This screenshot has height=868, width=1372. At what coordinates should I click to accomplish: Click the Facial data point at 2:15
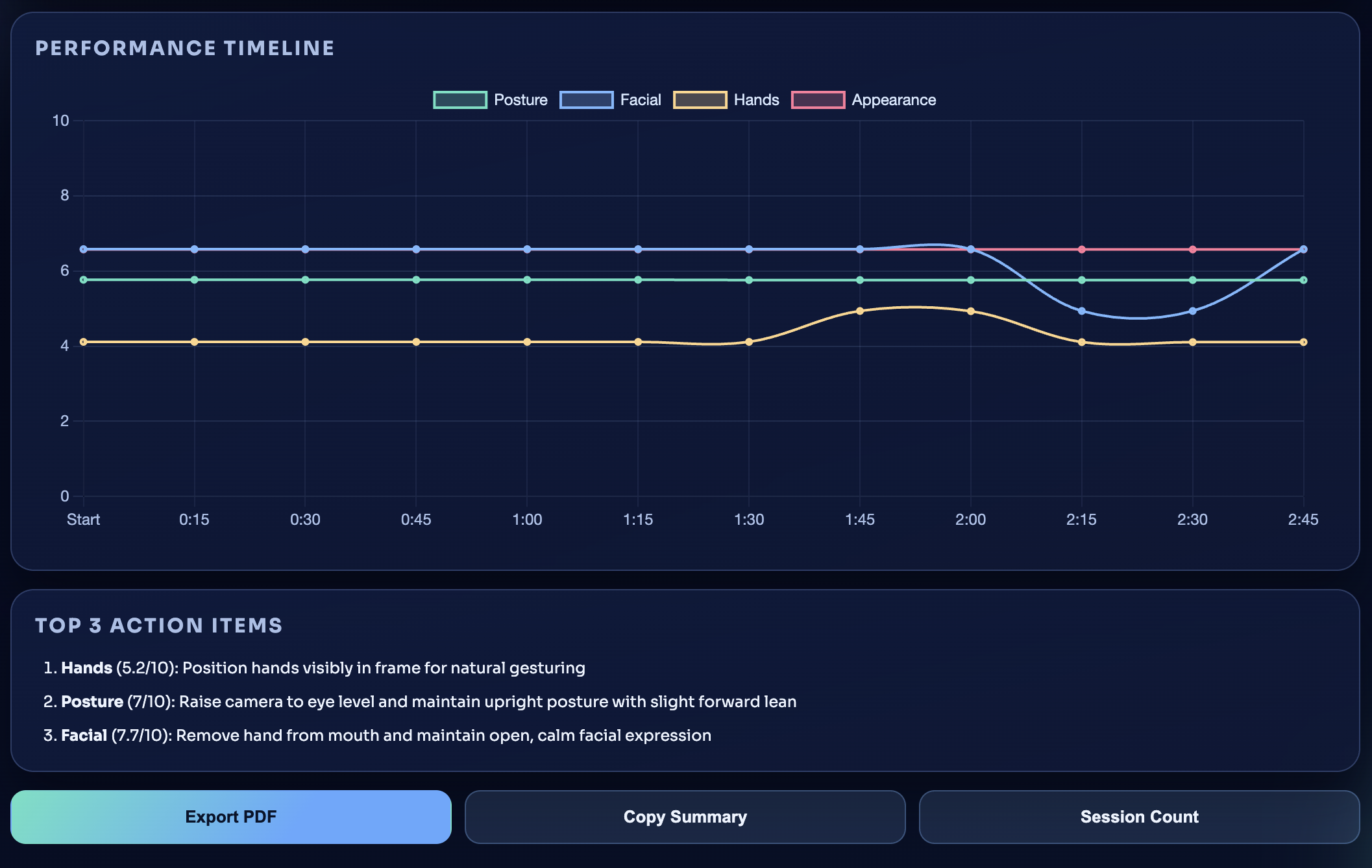pos(1082,311)
